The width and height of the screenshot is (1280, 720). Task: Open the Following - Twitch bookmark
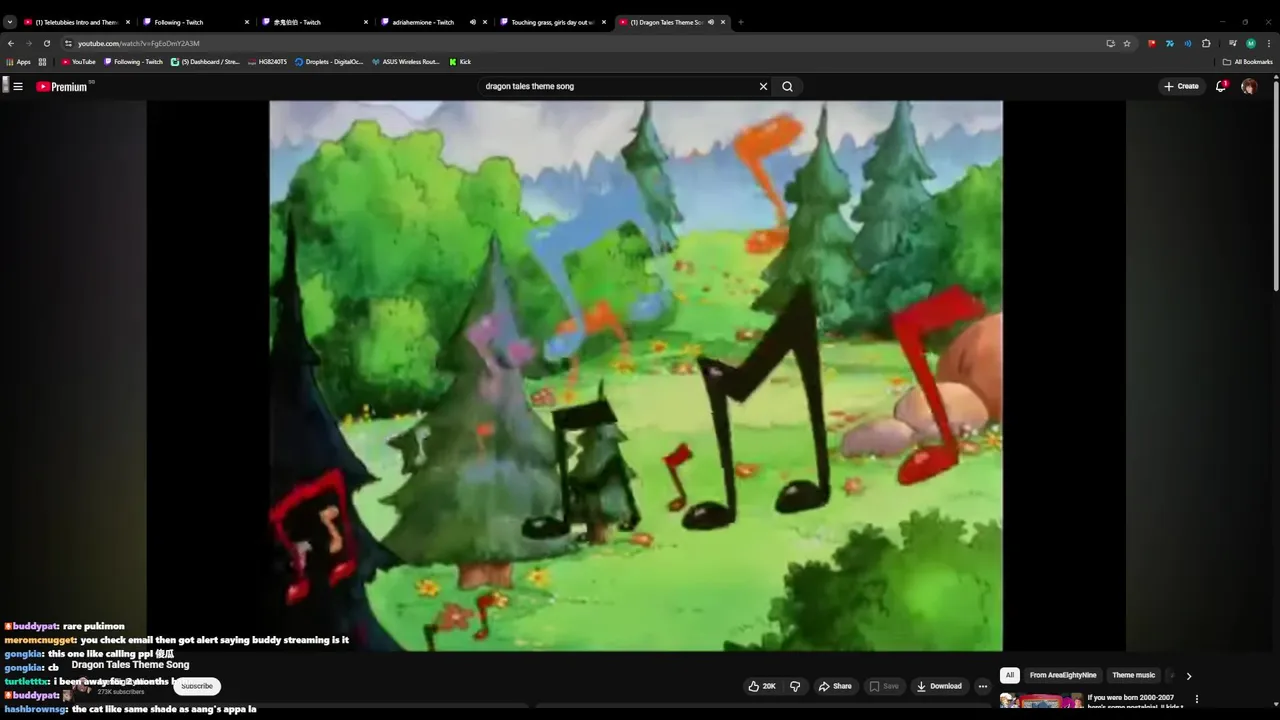pyautogui.click(x=133, y=62)
